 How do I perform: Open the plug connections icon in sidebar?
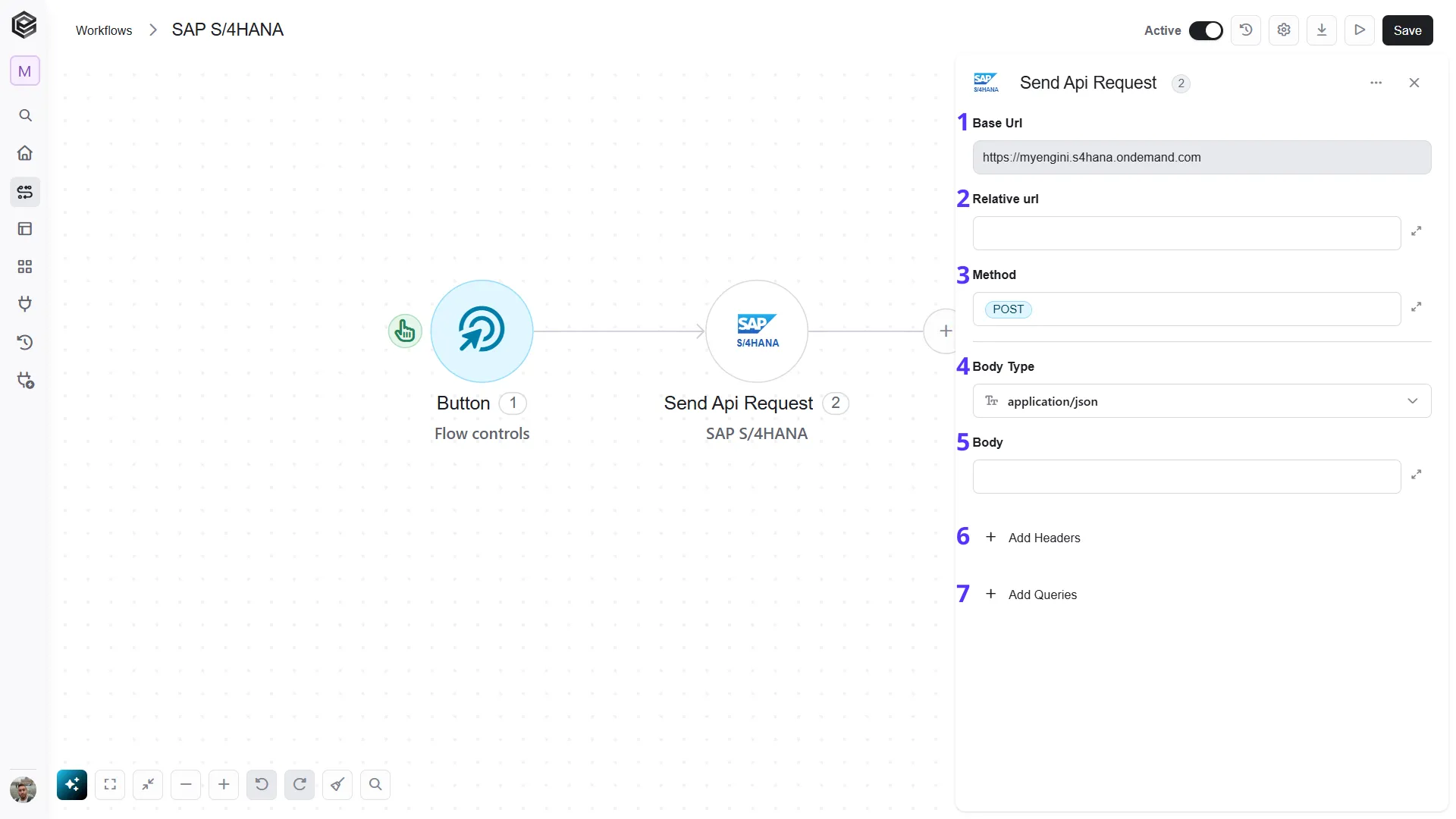pos(25,304)
